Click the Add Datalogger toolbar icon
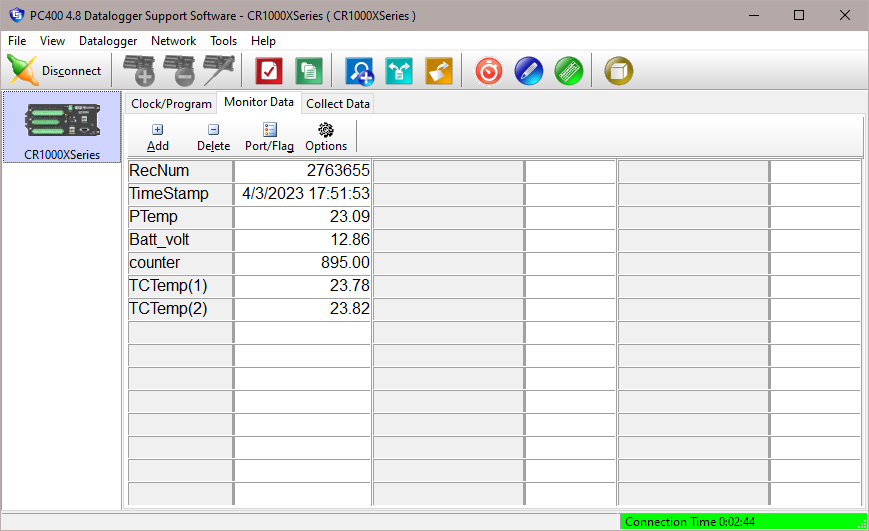Image resolution: width=869 pixels, height=531 pixels. [x=139, y=71]
